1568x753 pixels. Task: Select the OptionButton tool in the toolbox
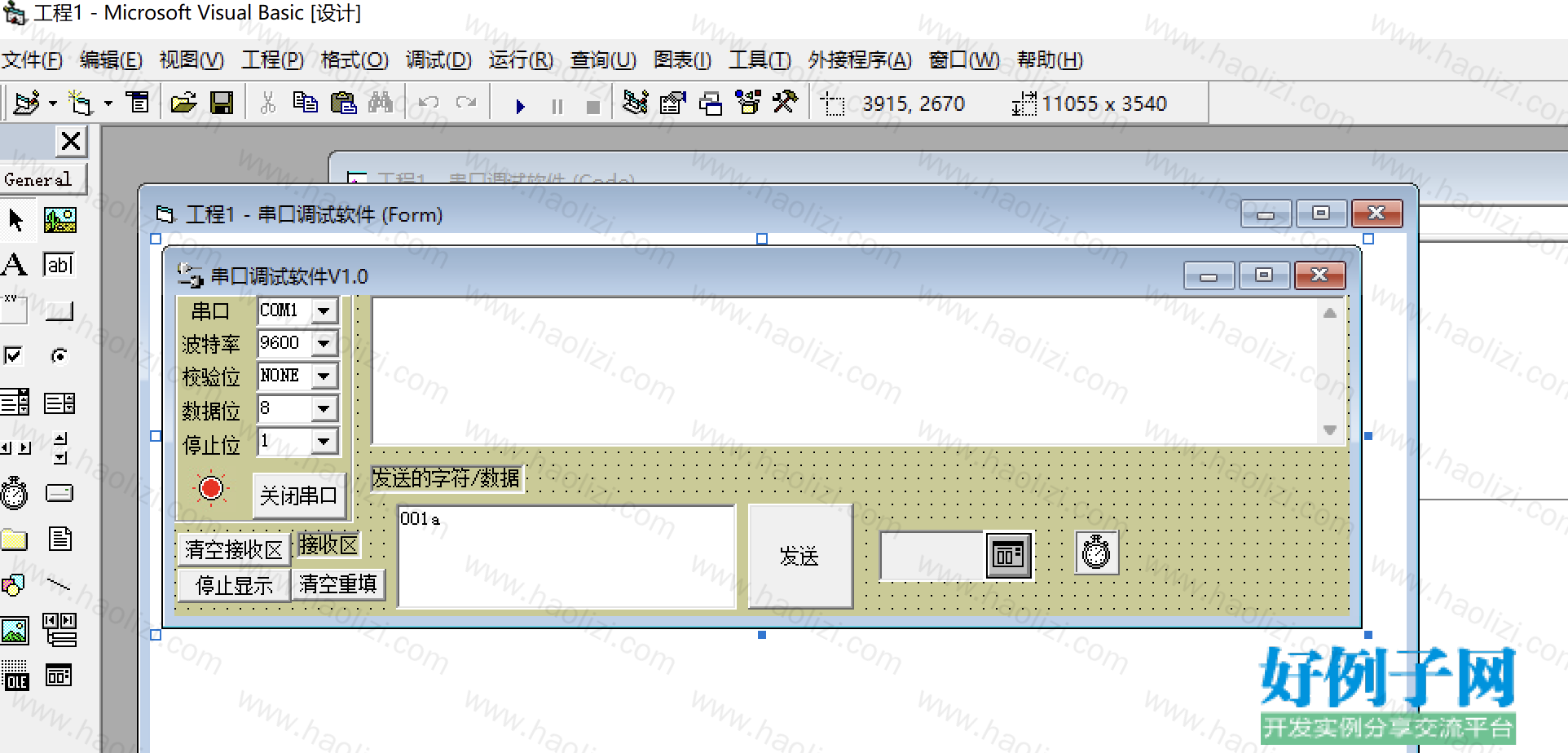(x=59, y=355)
